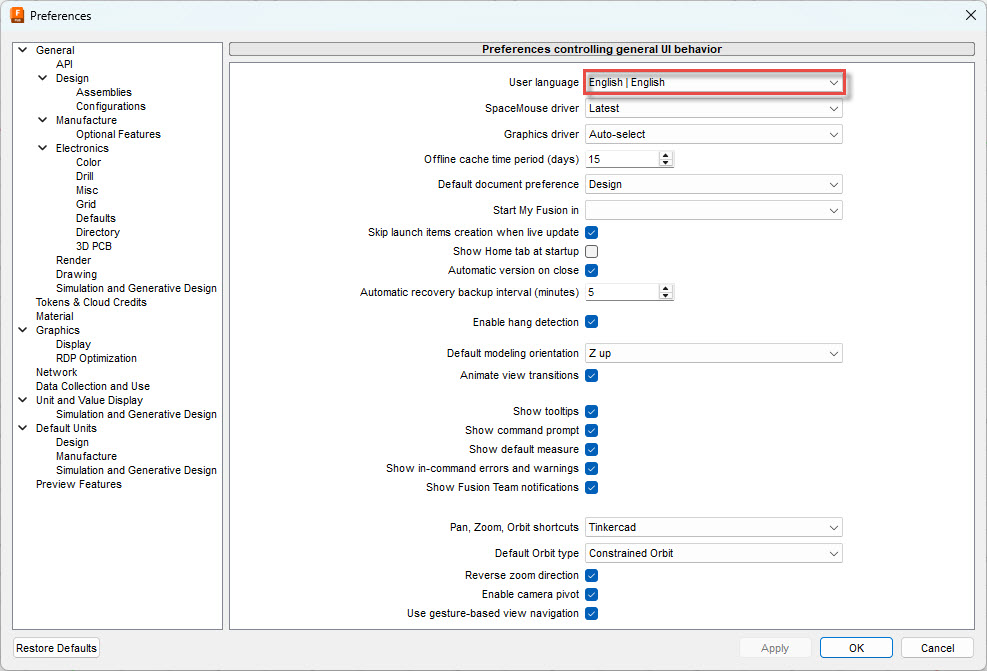Viewport: 987px width, 671px height.
Task: Close the Preferences dialog window
Action: (971, 15)
